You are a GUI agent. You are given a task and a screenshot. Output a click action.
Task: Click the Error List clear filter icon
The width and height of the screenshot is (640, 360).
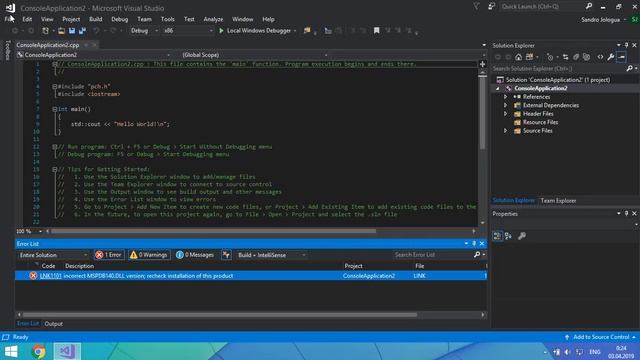[x=226, y=255]
